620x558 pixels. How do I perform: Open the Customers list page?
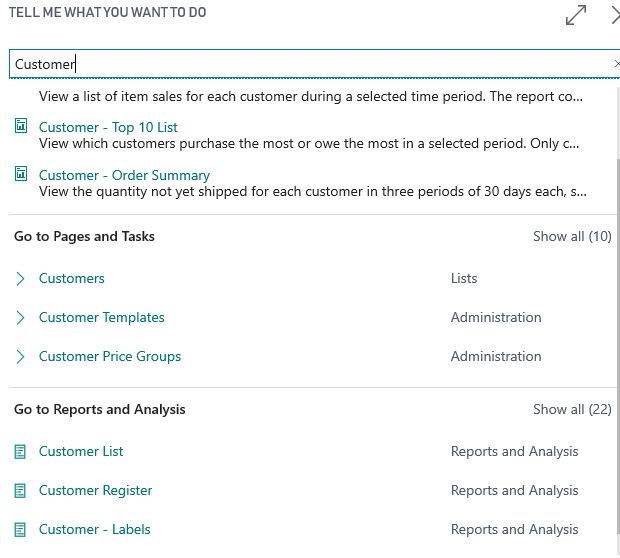coord(72,279)
